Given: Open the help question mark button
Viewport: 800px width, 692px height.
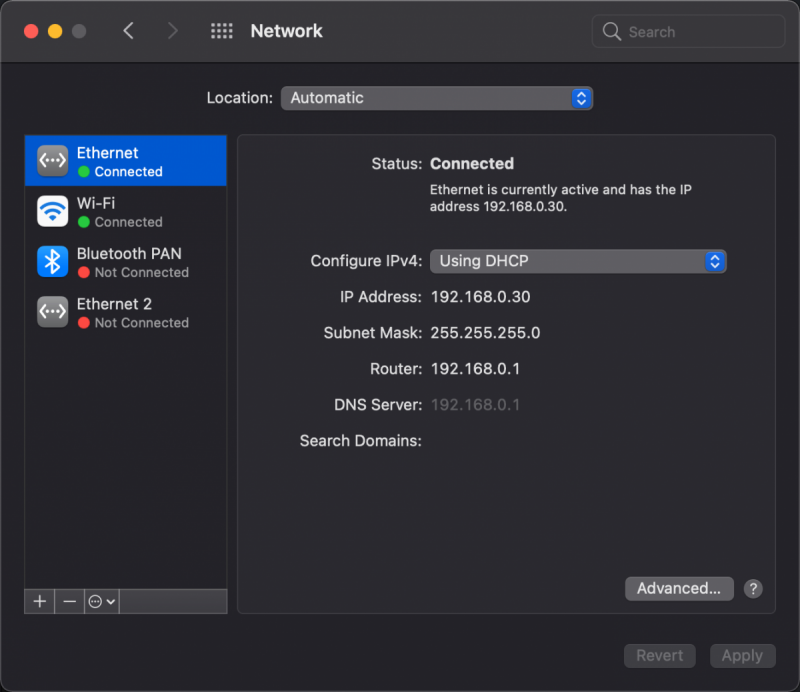Looking at the screenshot, I should coord(754,589).
